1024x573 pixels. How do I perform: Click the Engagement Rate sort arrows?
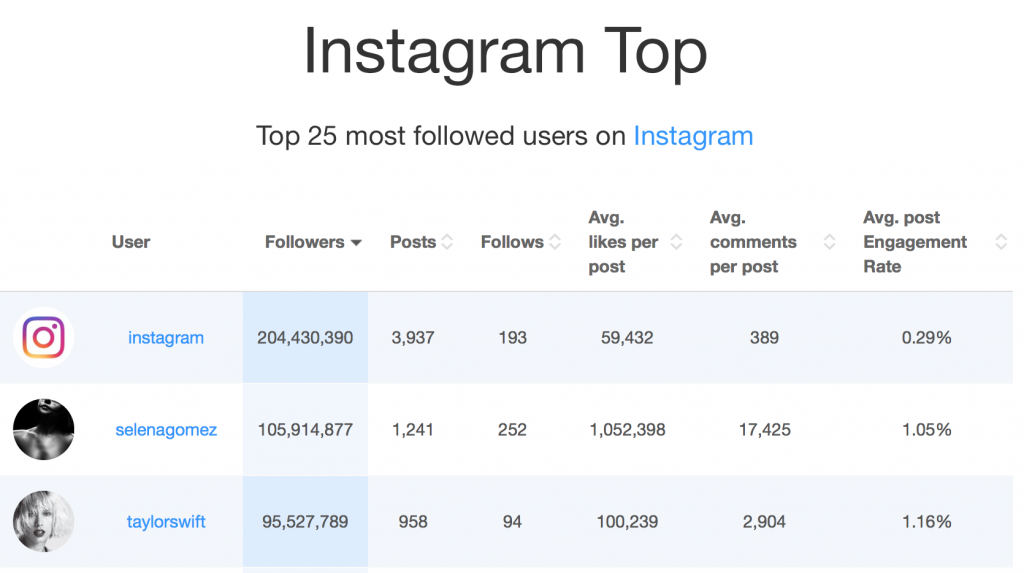click(1001, 242)
